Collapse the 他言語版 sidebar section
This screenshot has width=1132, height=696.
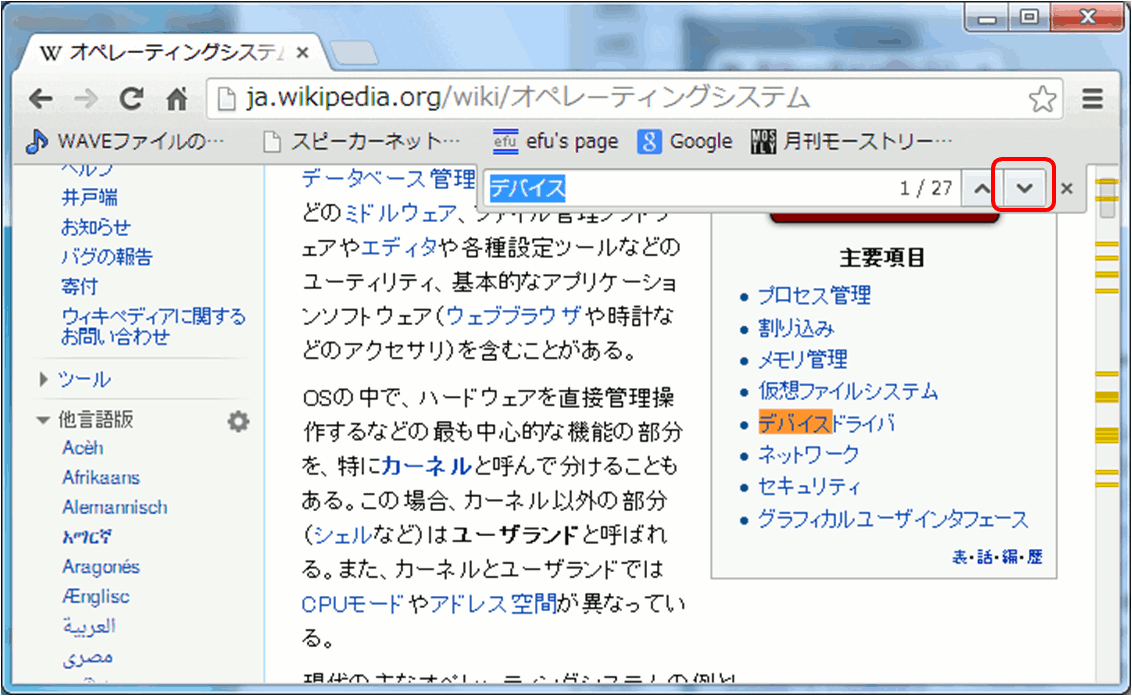[x=43, y=421]
